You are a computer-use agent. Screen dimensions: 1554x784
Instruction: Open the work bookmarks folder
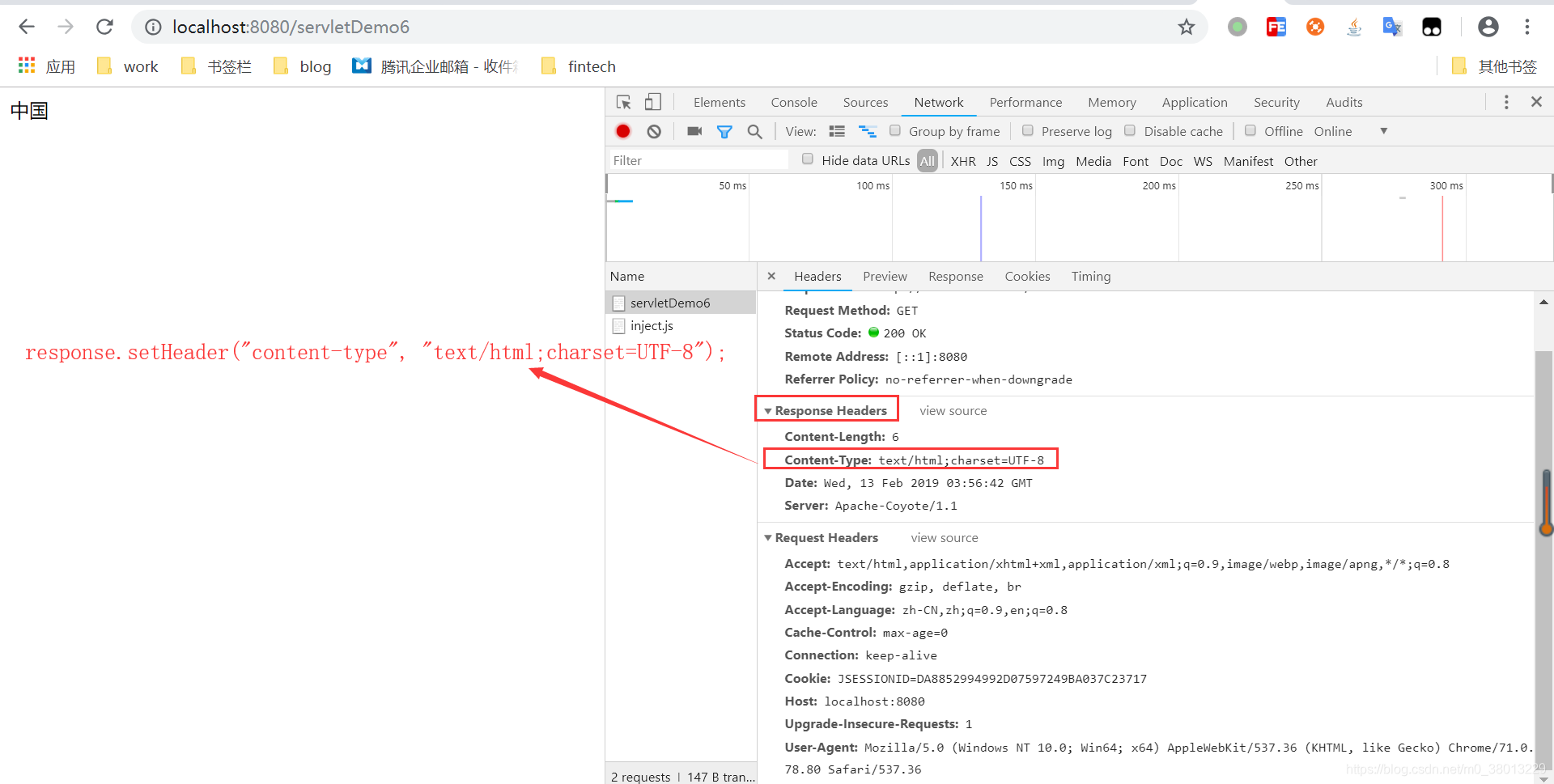pyautogui.click(x=128, y=66)
